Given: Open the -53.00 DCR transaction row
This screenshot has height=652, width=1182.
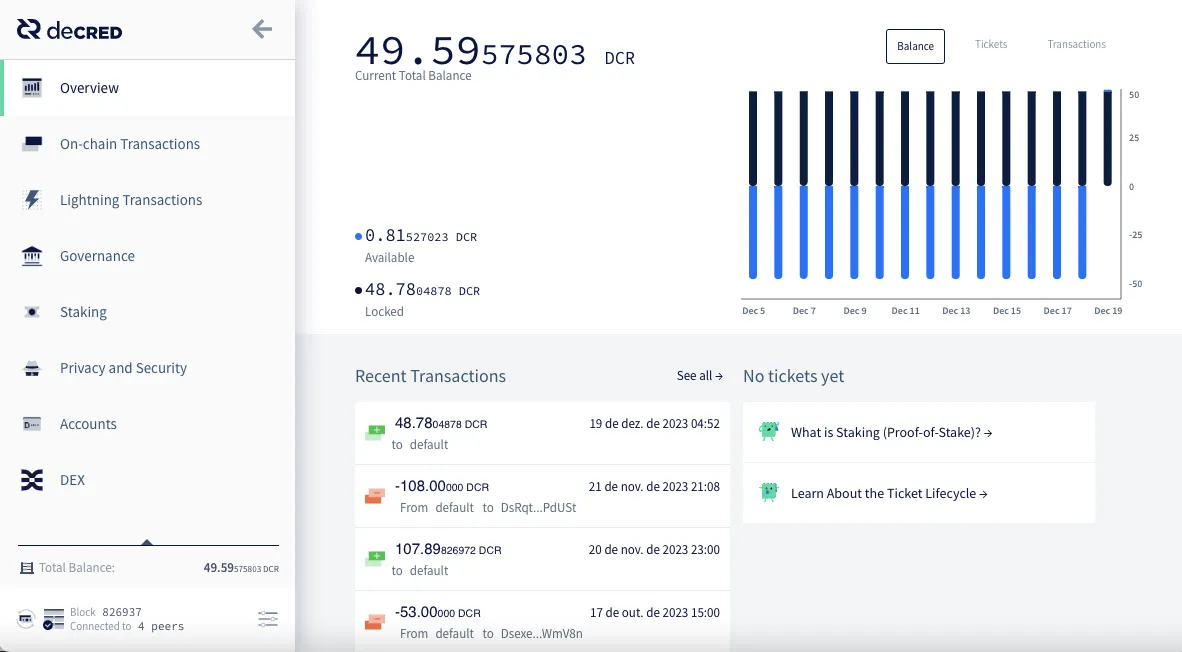Looking at the screenshot, I should tap(542, 623).
